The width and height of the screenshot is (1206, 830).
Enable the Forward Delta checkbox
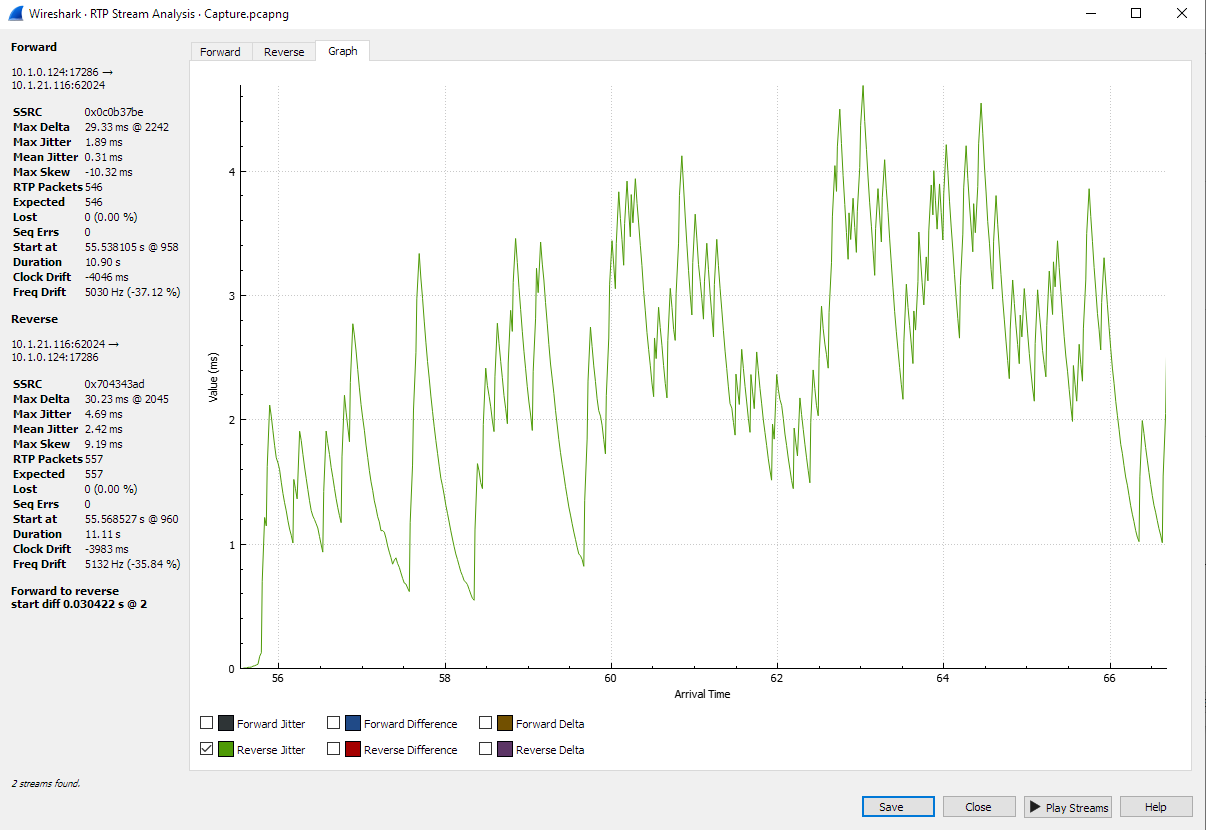point(484,721)
